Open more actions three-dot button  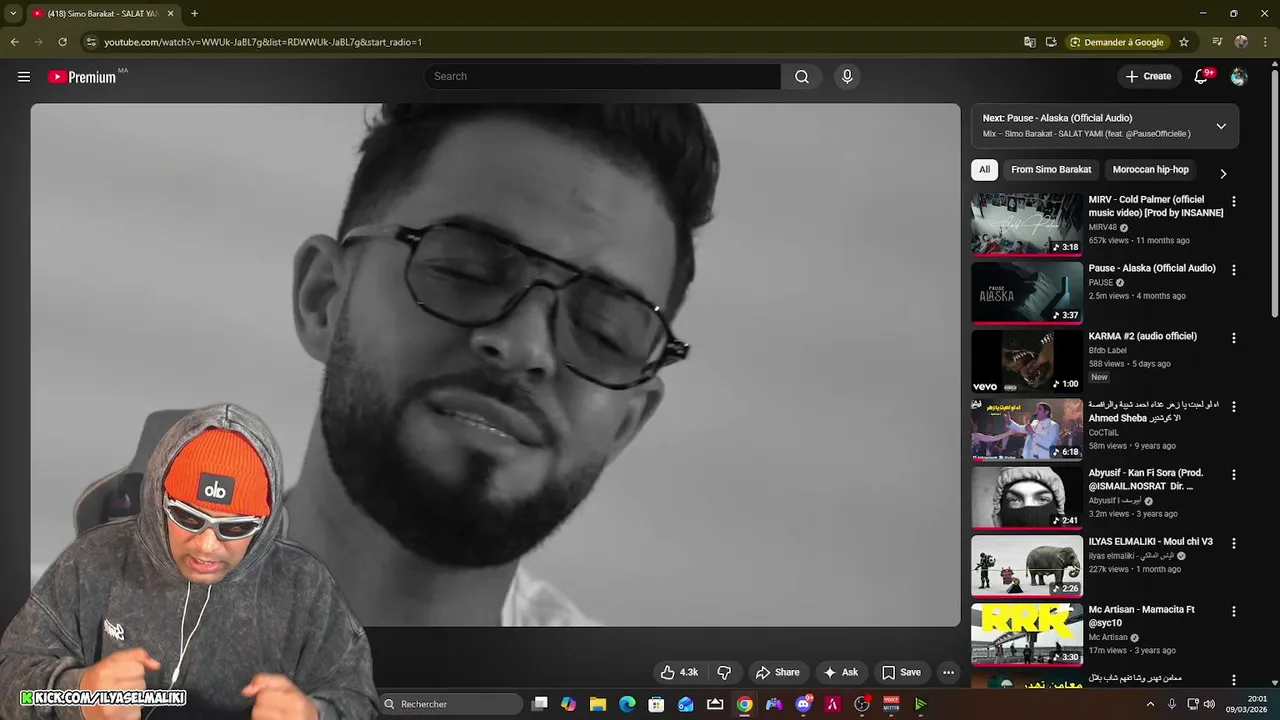click(949, 672)
